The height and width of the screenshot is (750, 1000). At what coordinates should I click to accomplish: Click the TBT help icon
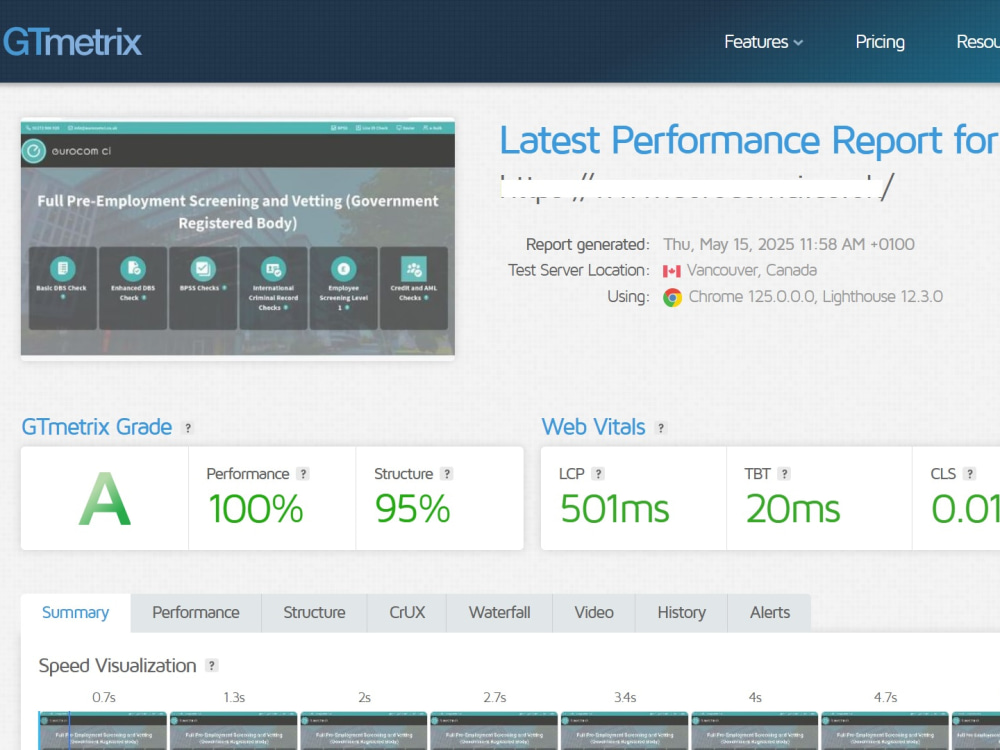click(x=784, y=474)
